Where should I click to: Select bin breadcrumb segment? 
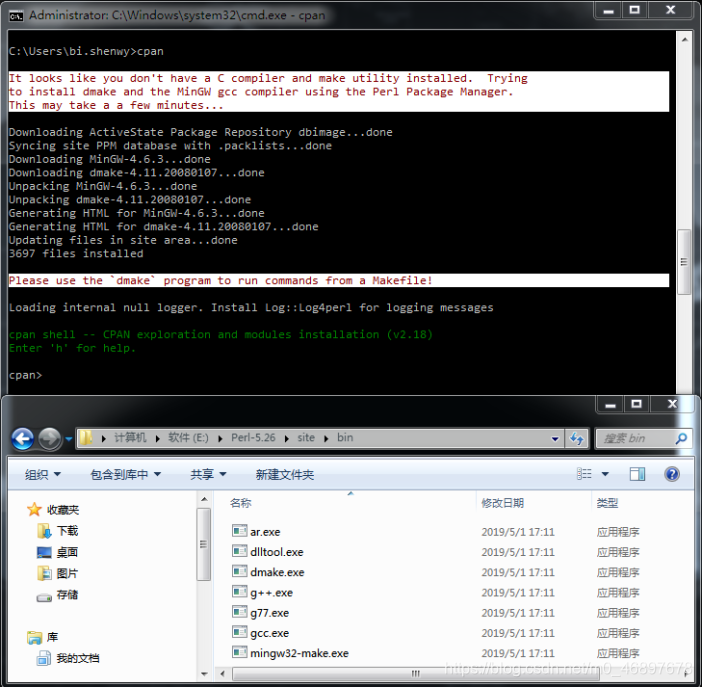tap(345, 438)
